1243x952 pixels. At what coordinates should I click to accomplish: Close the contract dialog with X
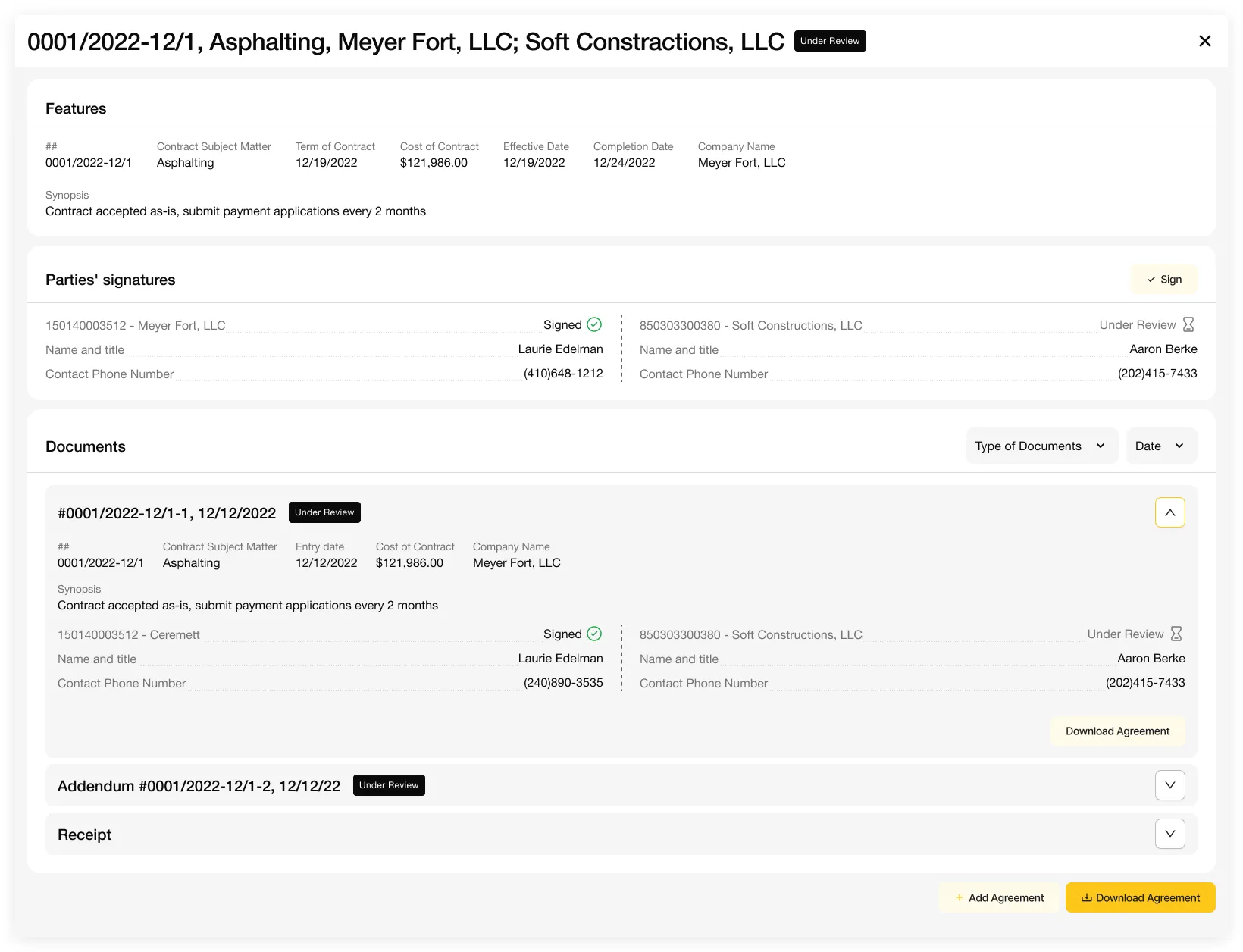click(1204, 41)
